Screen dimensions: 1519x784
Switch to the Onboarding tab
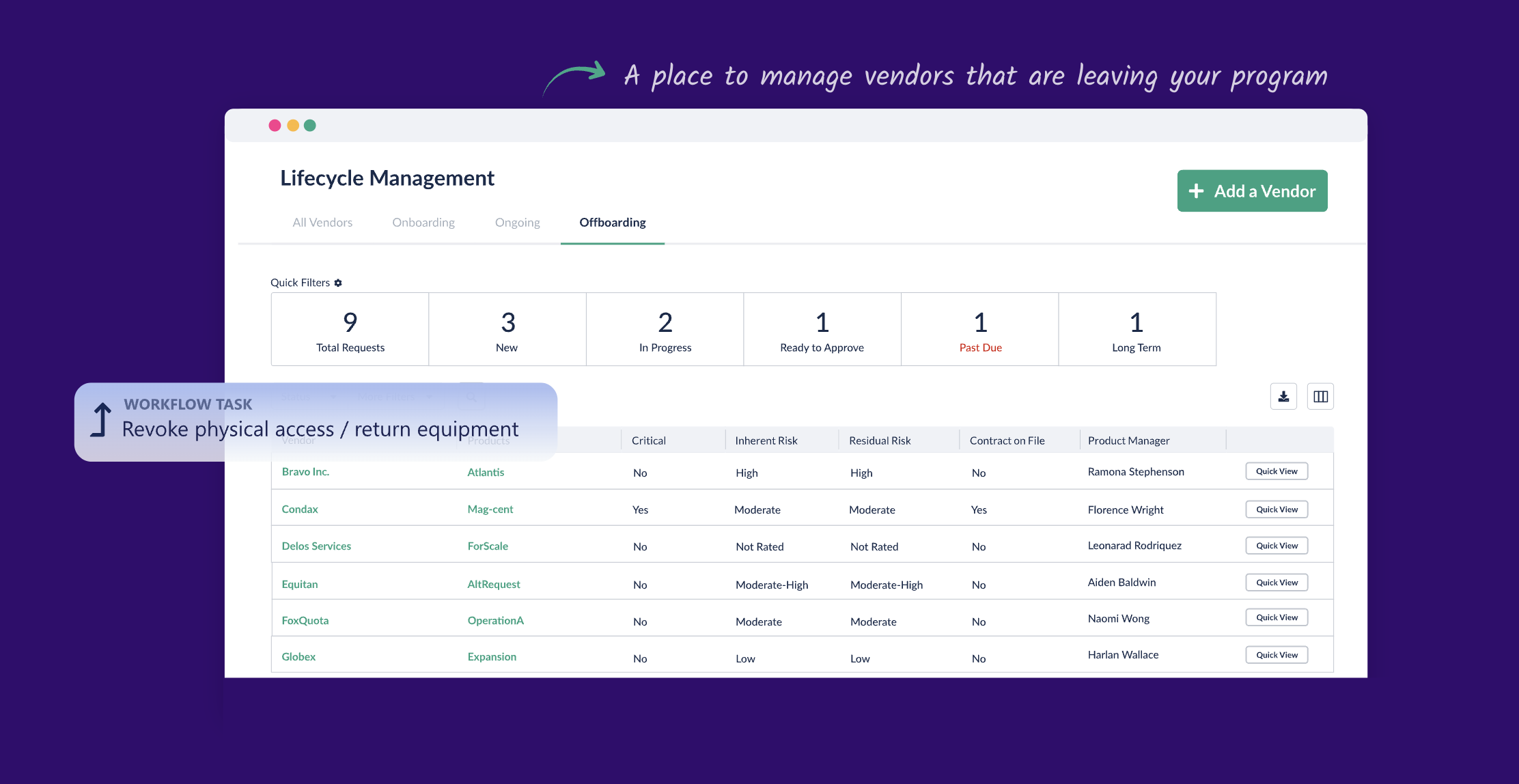click(423, 223)
